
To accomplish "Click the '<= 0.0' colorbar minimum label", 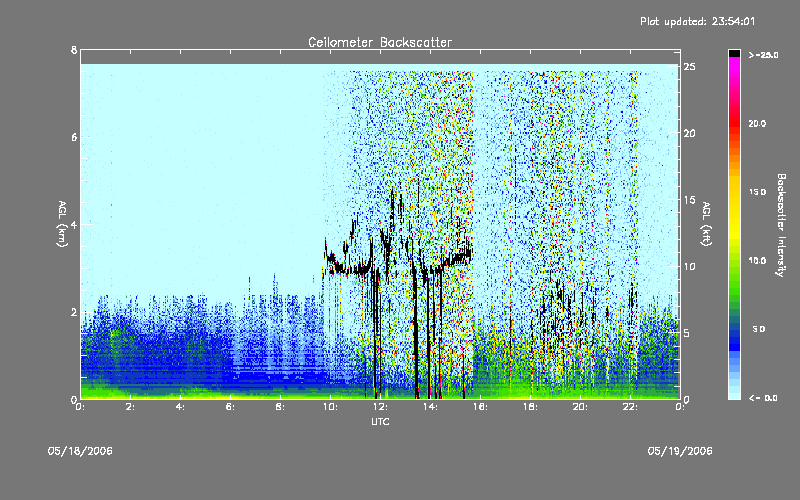I will click(x=763, y=398).
